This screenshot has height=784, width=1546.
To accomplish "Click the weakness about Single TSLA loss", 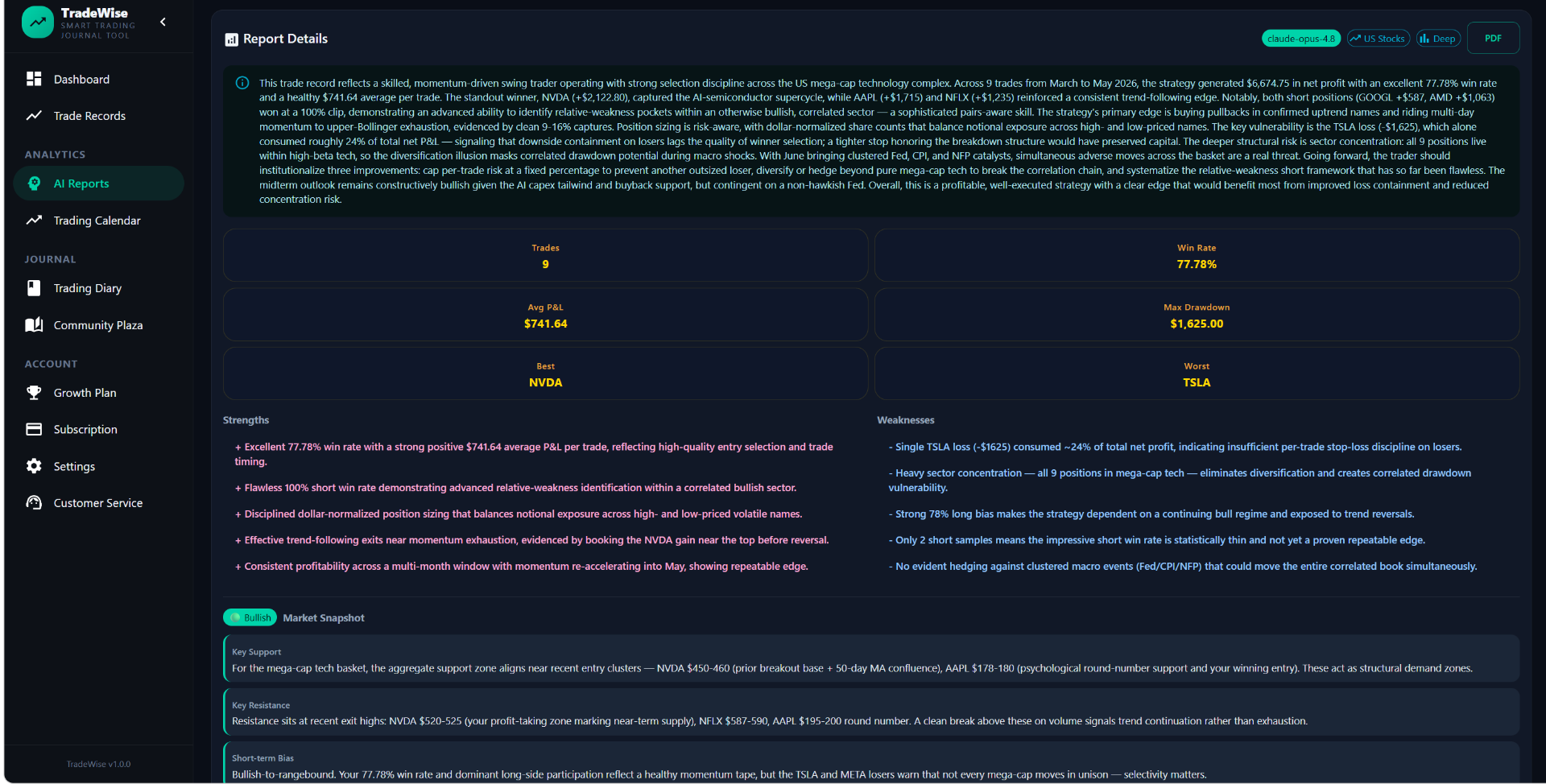I will click(x=1175, y=447).
